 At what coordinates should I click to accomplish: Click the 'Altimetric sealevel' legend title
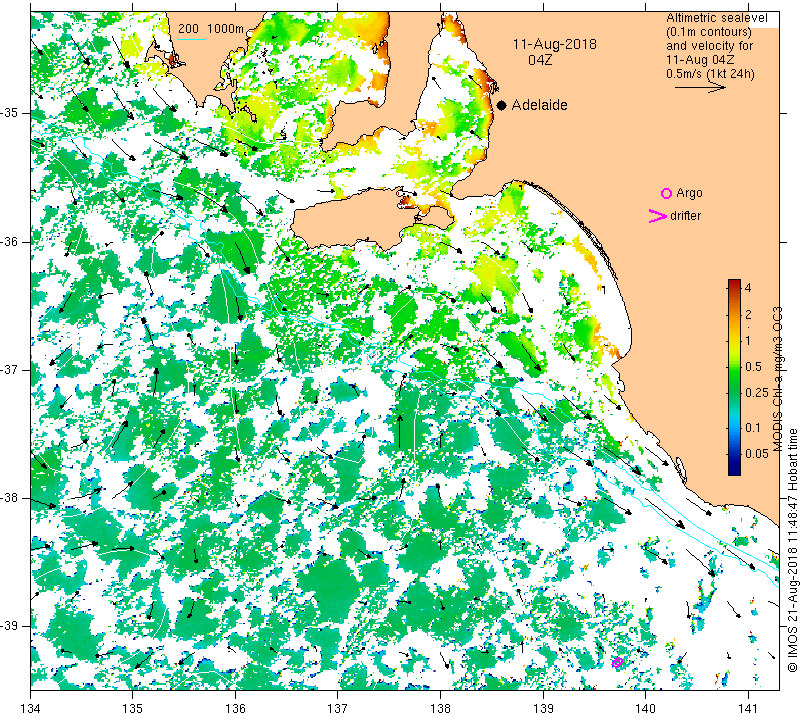pyautogui.click(x=716, y=18)
